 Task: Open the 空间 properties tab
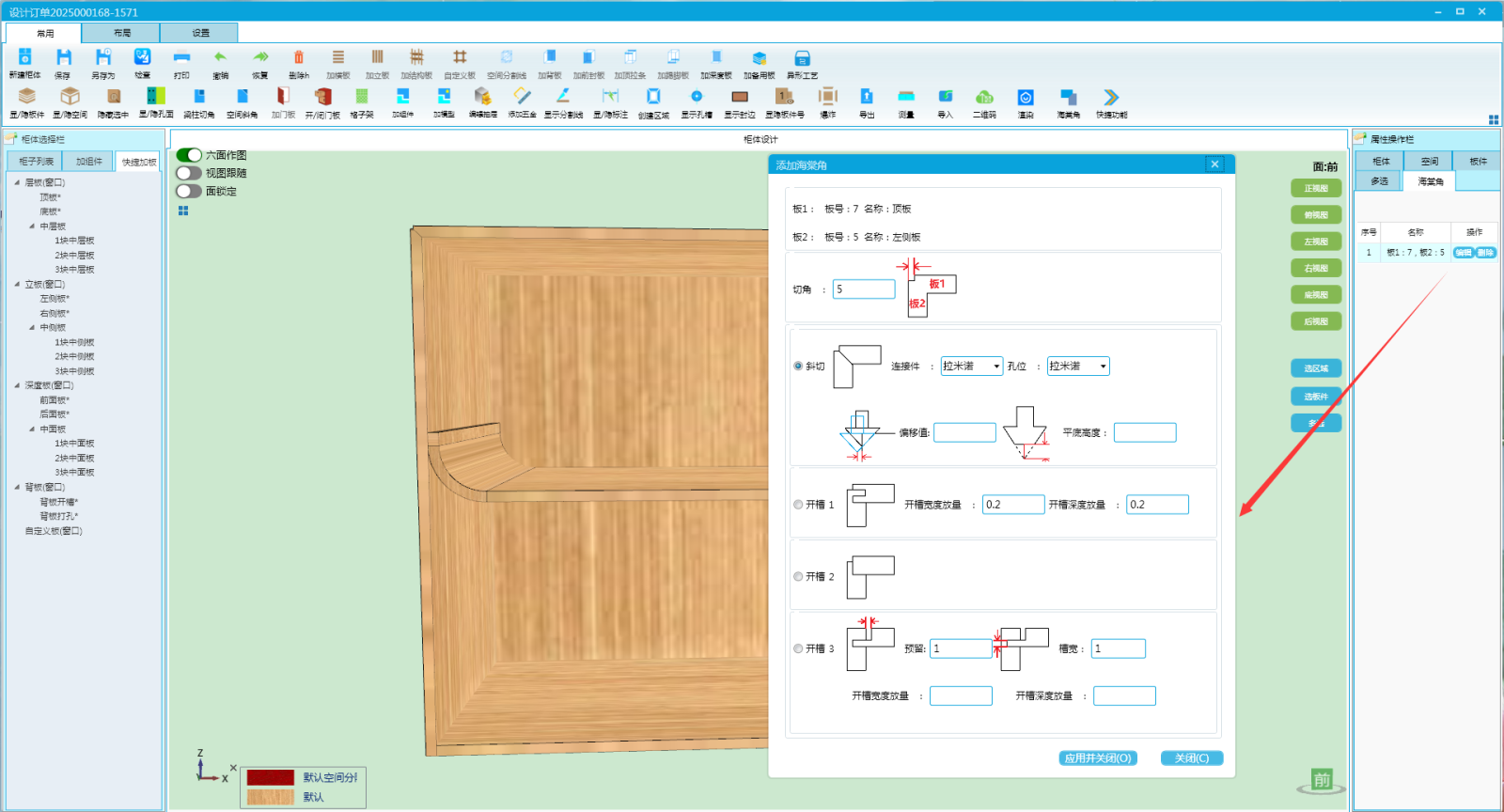pyautogui.click(x=1429, y=162)
